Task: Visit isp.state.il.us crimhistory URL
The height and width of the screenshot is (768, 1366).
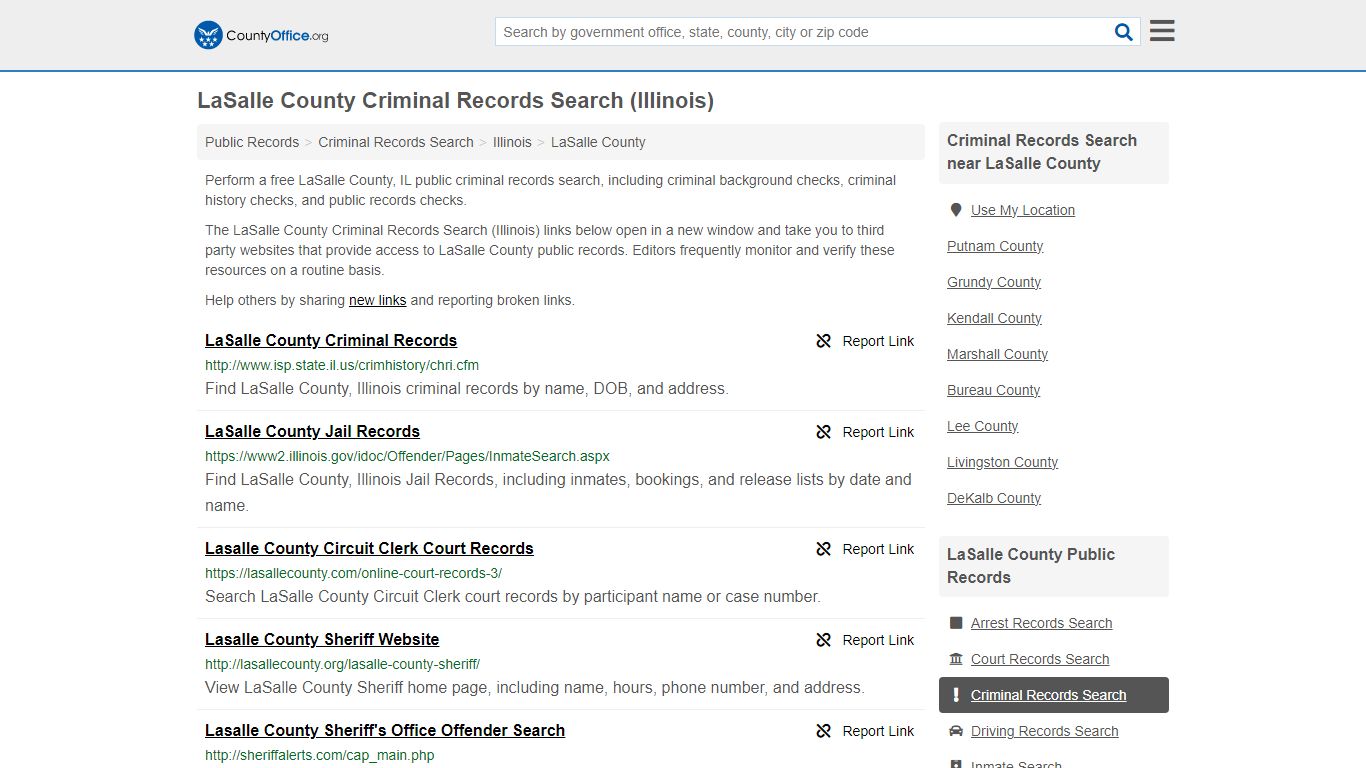Action: tap(342, 365)
